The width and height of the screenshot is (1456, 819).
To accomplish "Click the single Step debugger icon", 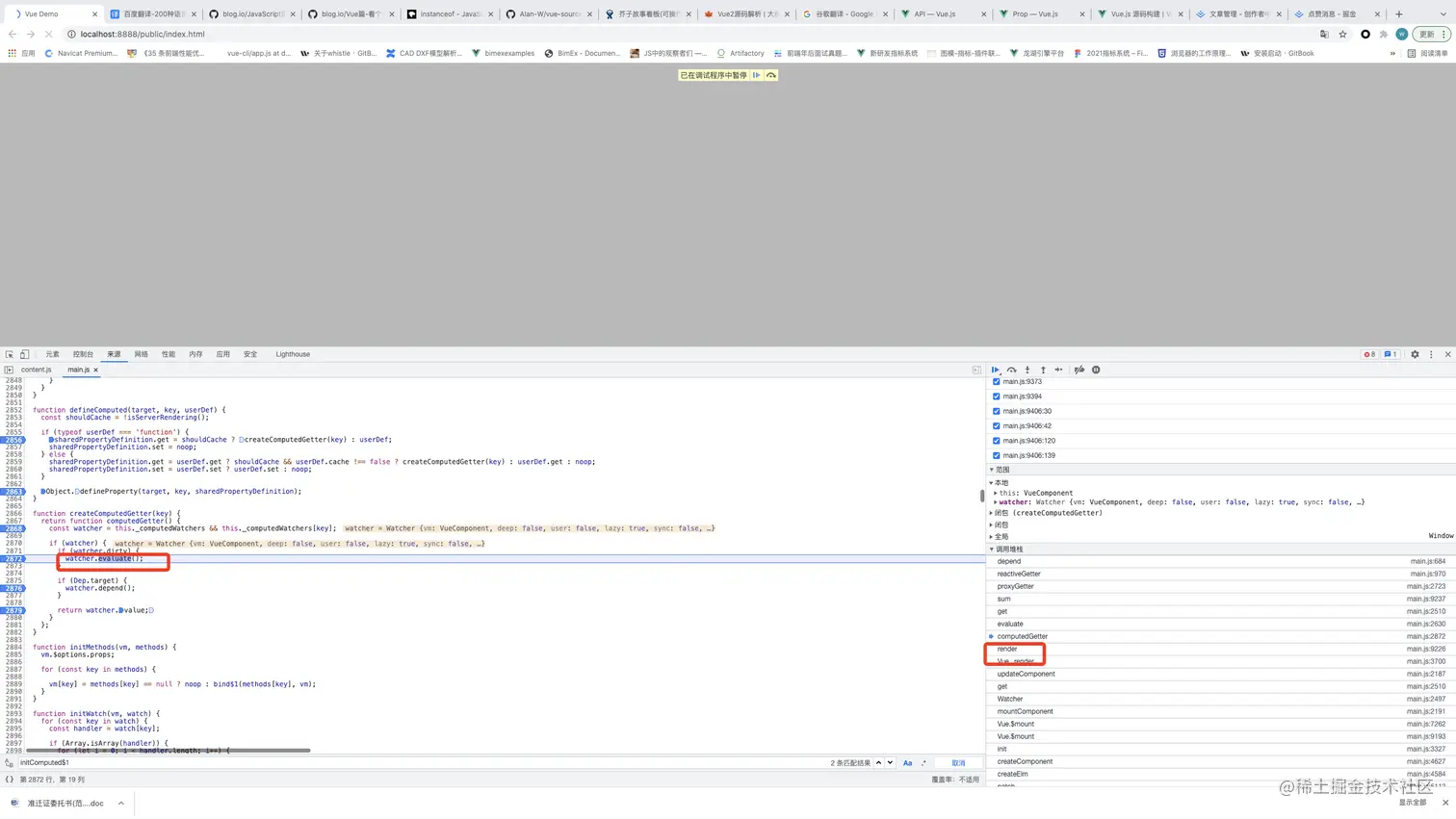I will pos(1058,370).
